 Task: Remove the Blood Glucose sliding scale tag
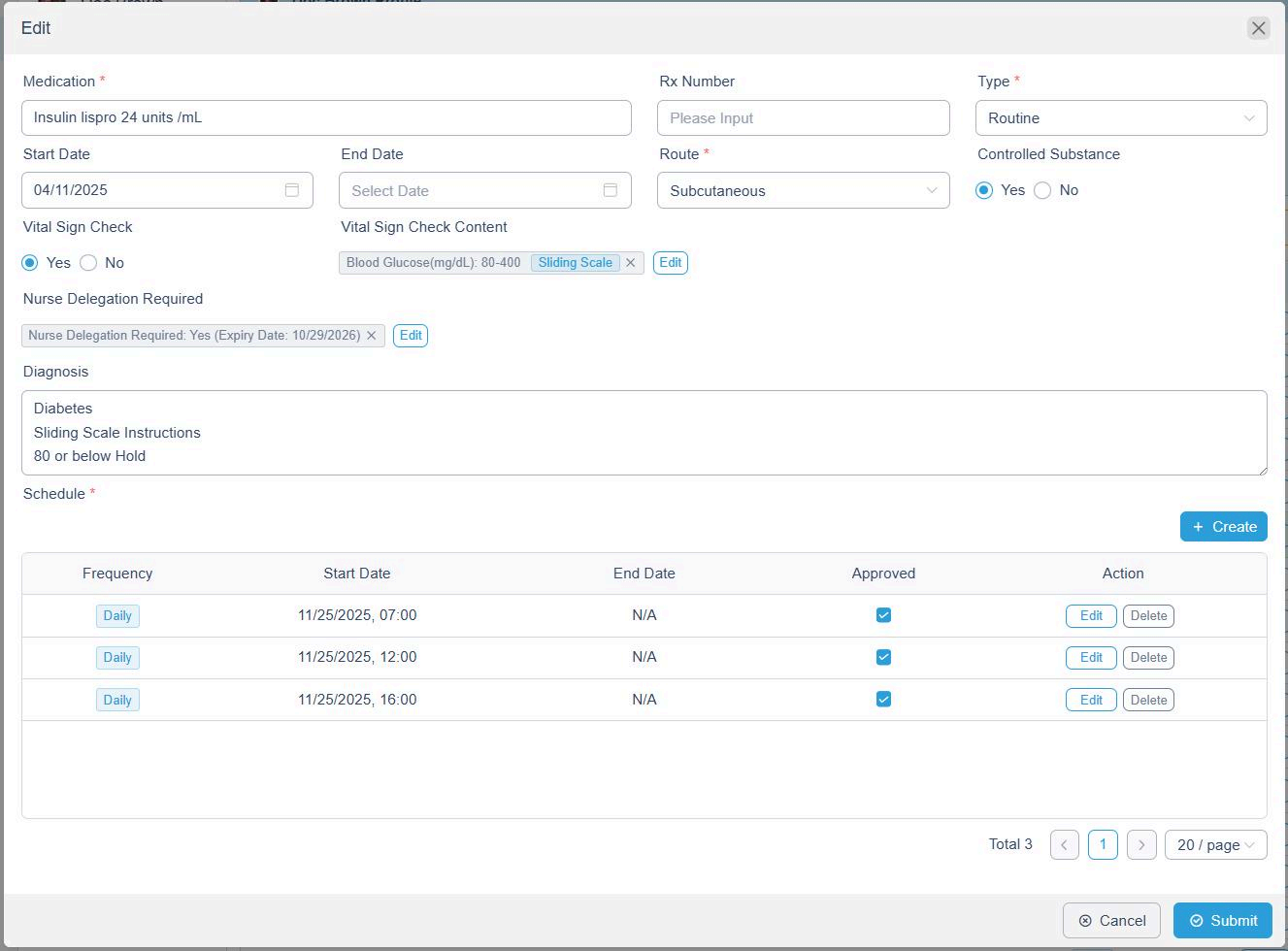[631, 263]
